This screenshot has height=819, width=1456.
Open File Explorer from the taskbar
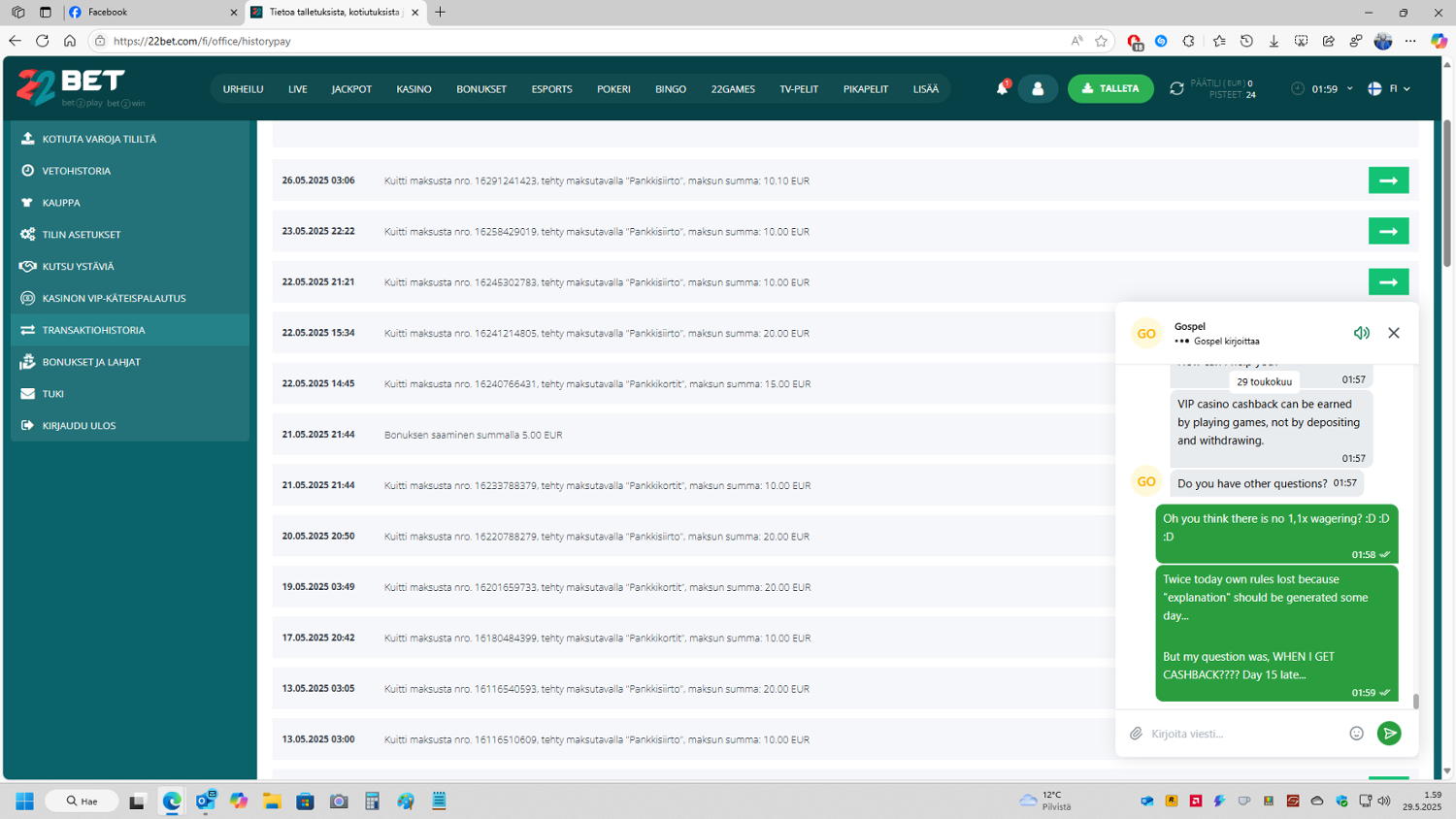coord(272,802)
